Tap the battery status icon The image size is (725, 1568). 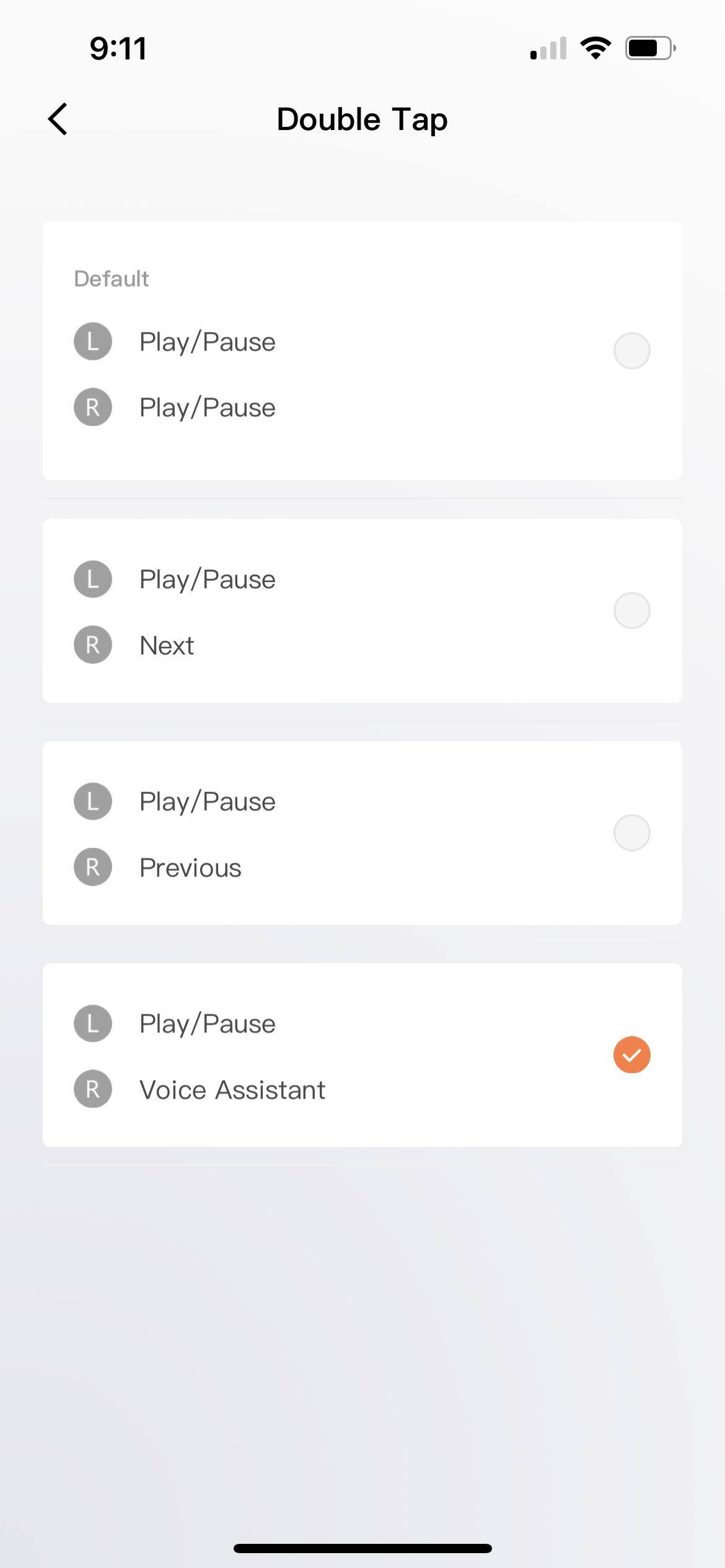tap(650, 48)
